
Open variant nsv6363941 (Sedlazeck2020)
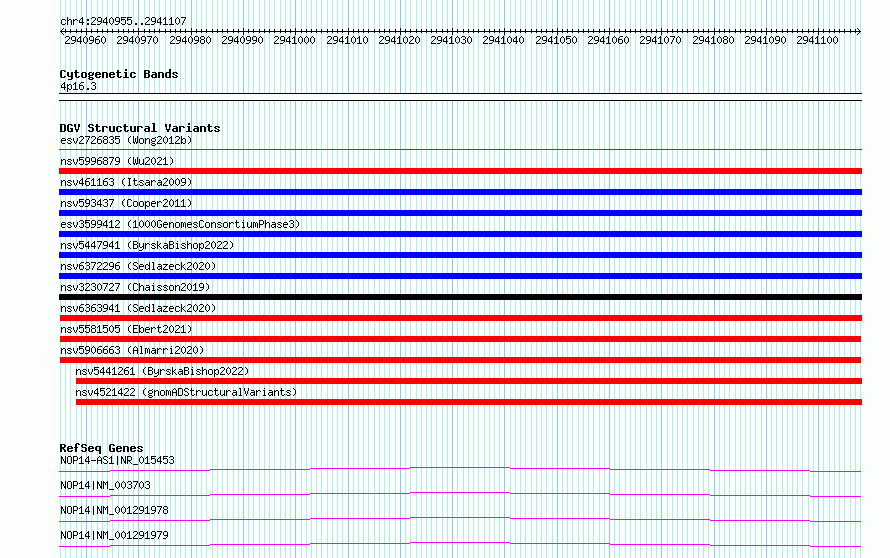coord(138,308)
